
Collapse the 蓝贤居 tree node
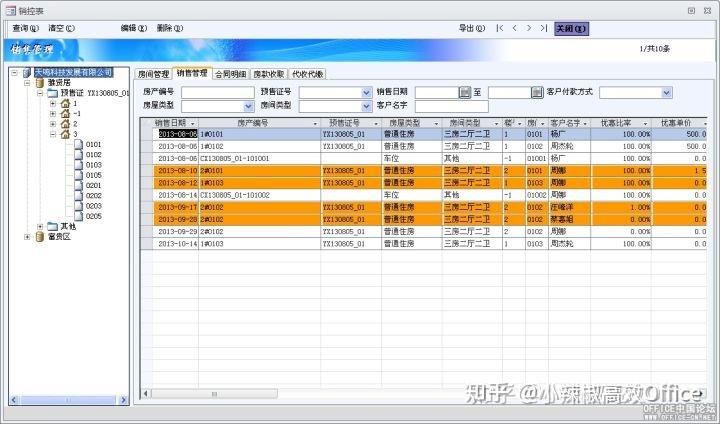click(27, 83)
